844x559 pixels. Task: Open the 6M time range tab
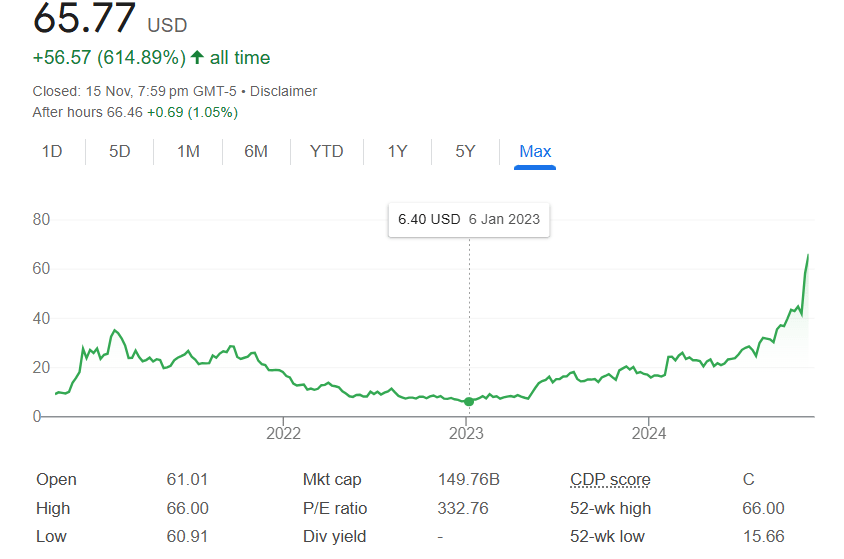(256, 152)
